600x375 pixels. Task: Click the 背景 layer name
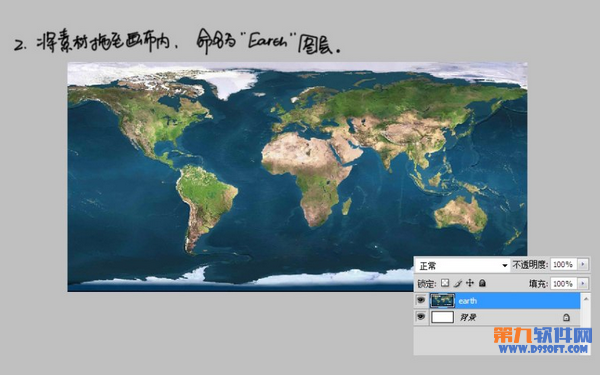click(x=468, y=318)
